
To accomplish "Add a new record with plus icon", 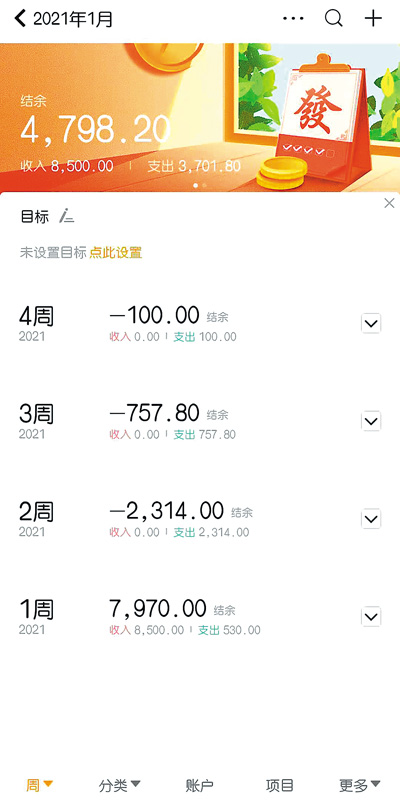I will pos(373,19).
